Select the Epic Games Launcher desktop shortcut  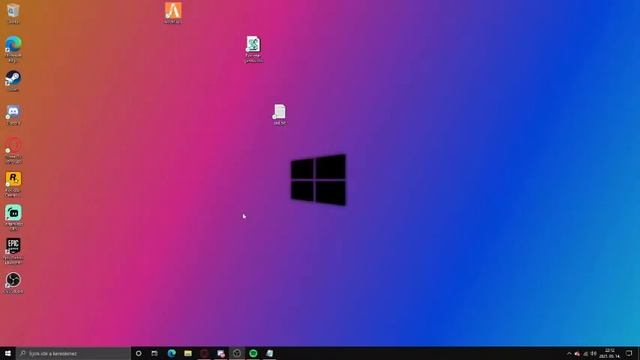pos(13,251)
